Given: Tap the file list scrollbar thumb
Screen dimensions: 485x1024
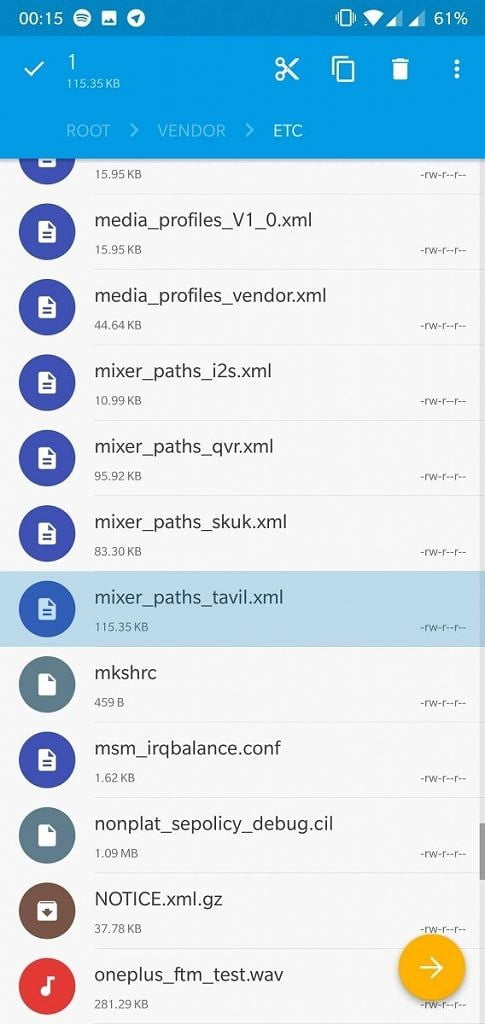Looking at the screenshot, I should pos(482,851).
